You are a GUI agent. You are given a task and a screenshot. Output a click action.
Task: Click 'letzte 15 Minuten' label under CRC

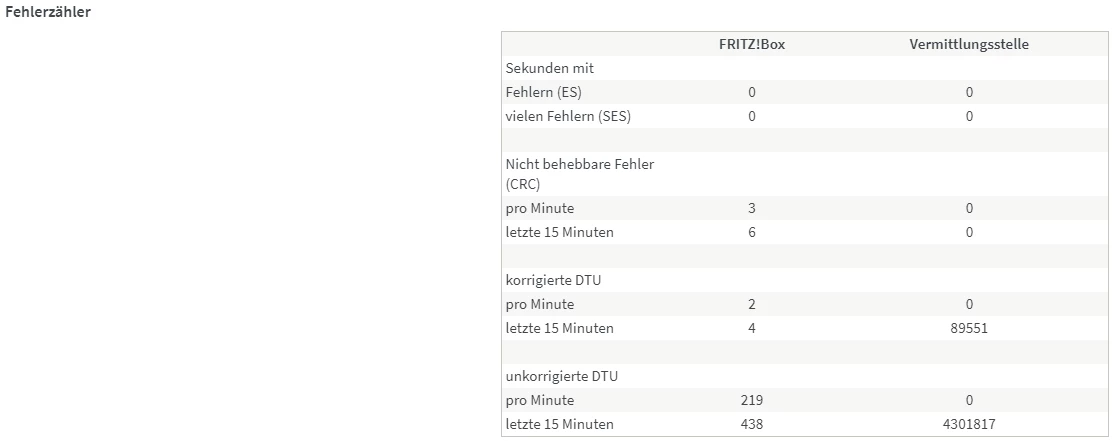559,232
